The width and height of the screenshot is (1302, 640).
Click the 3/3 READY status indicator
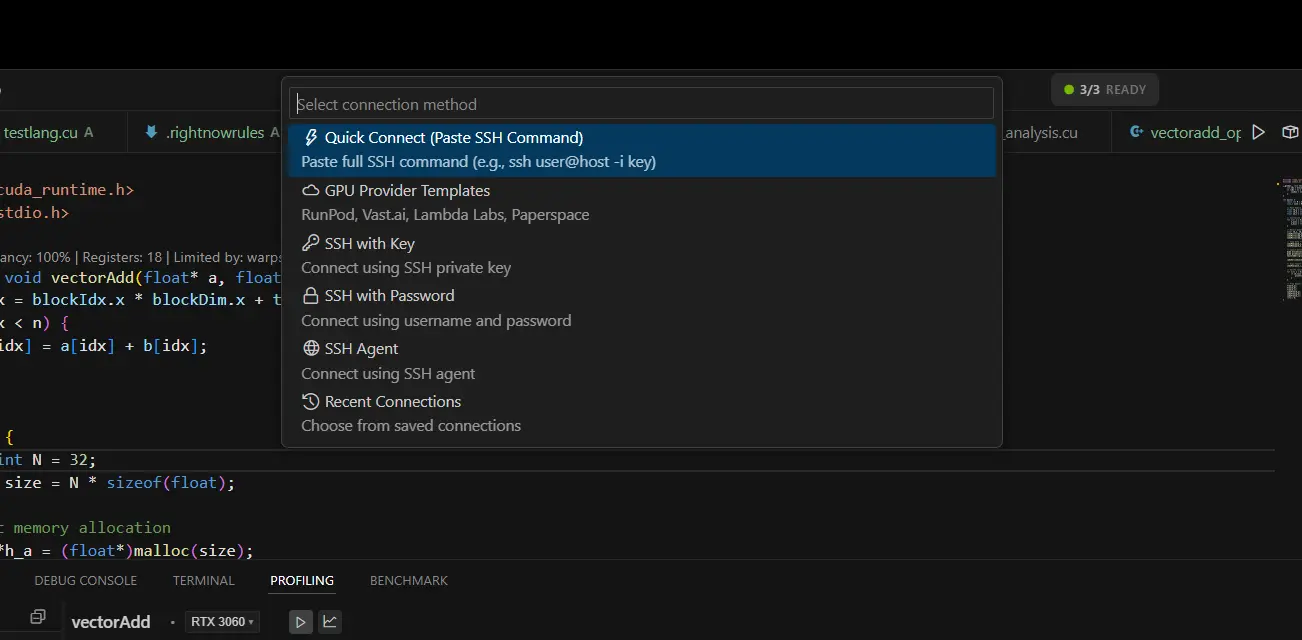pyautogui.click(x=1104, y=89)
